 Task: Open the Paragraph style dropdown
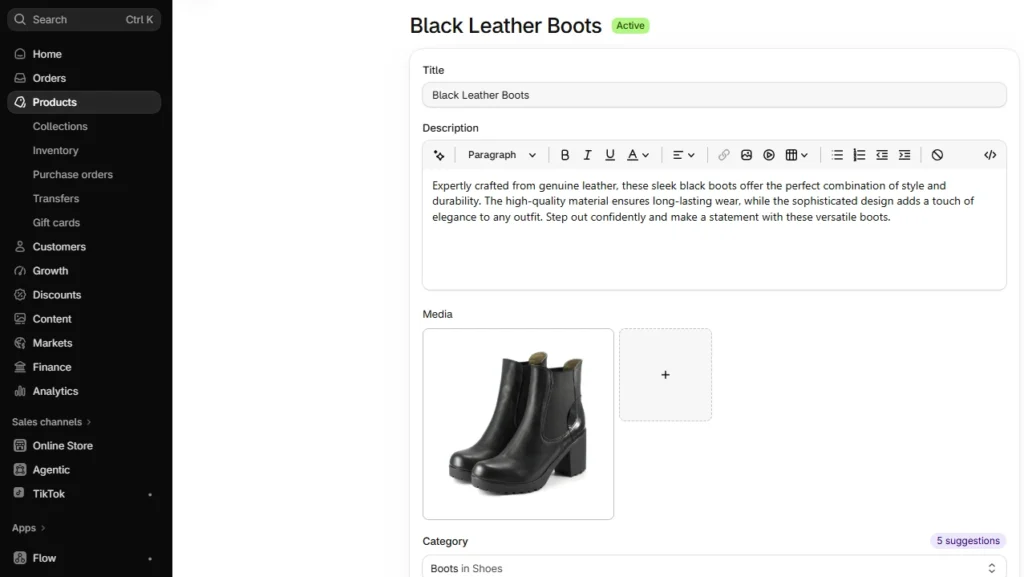coord(502,155)
